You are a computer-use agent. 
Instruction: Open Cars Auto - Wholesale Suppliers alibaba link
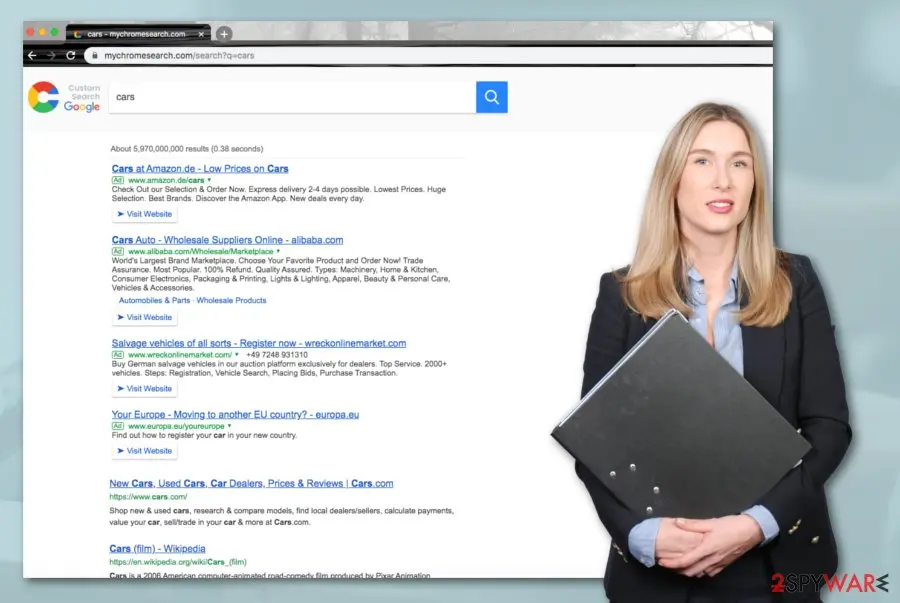click(x=227, y=240)
